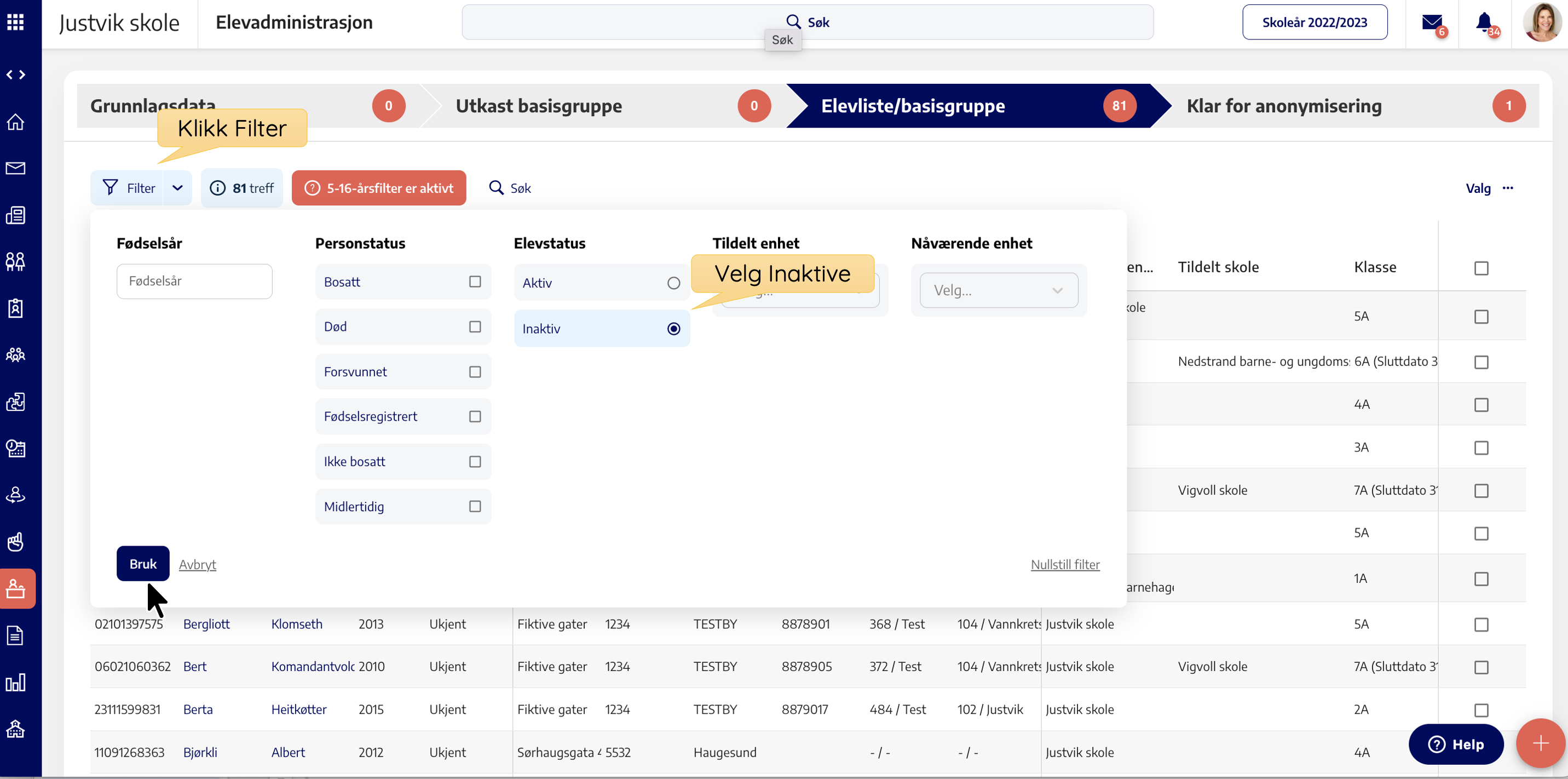Click the Tildelt skole column header
Image resolution: width=1568 pixels, height=779 pixels.
coord(1218,267)
